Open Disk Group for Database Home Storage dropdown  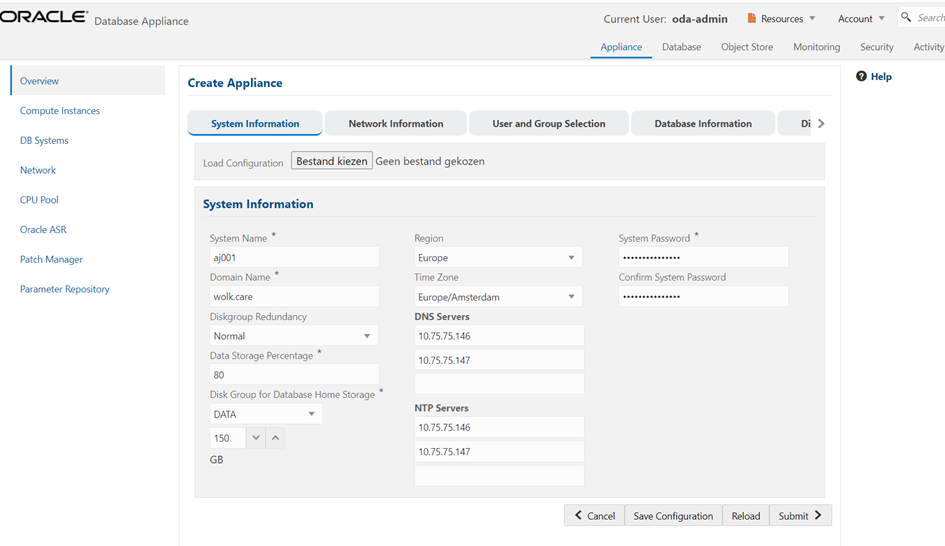coord(265,414)
